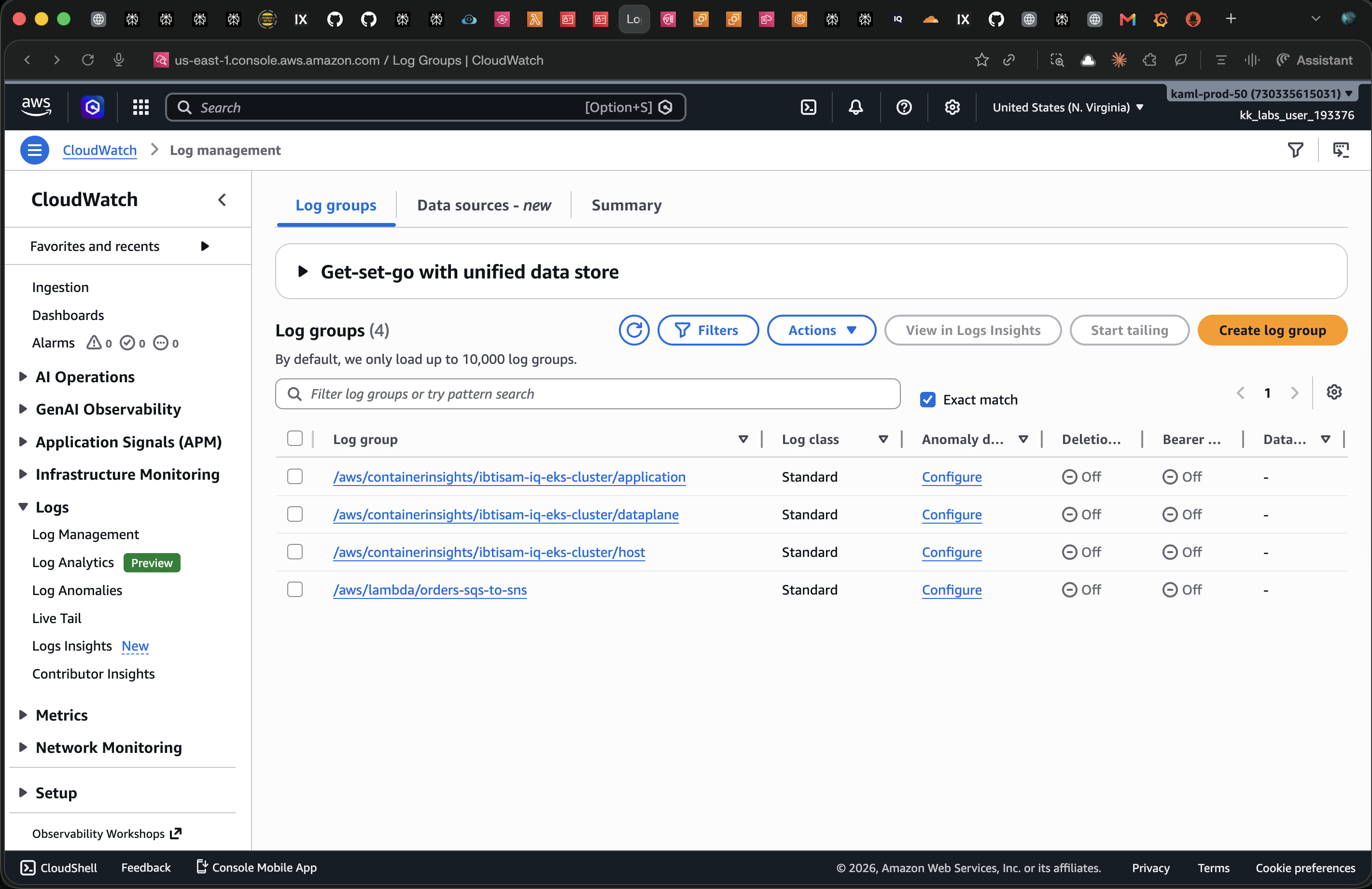Click the browser address bar URL
1372x889 pixels.
pyautogui.click(x=359, y=60)
